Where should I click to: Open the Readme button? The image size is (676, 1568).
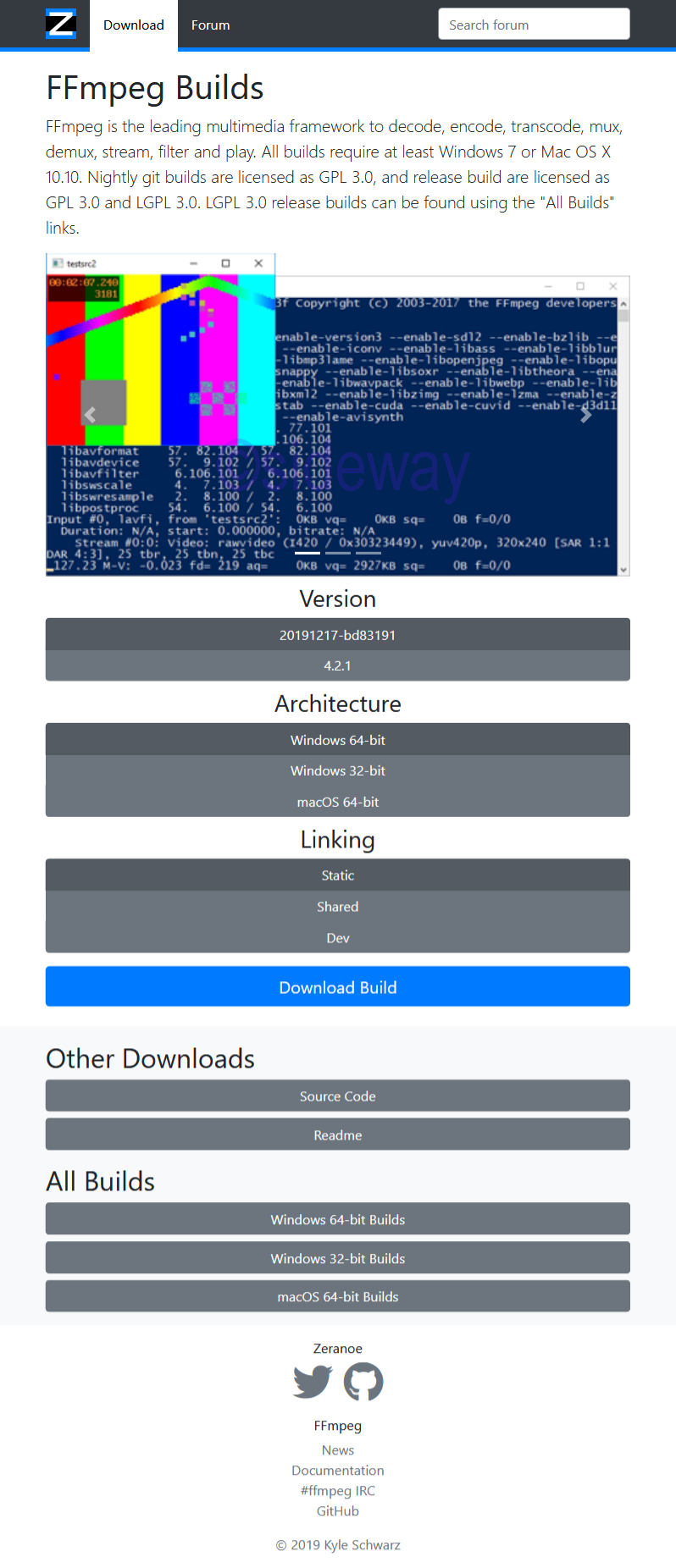[338, 1135]
